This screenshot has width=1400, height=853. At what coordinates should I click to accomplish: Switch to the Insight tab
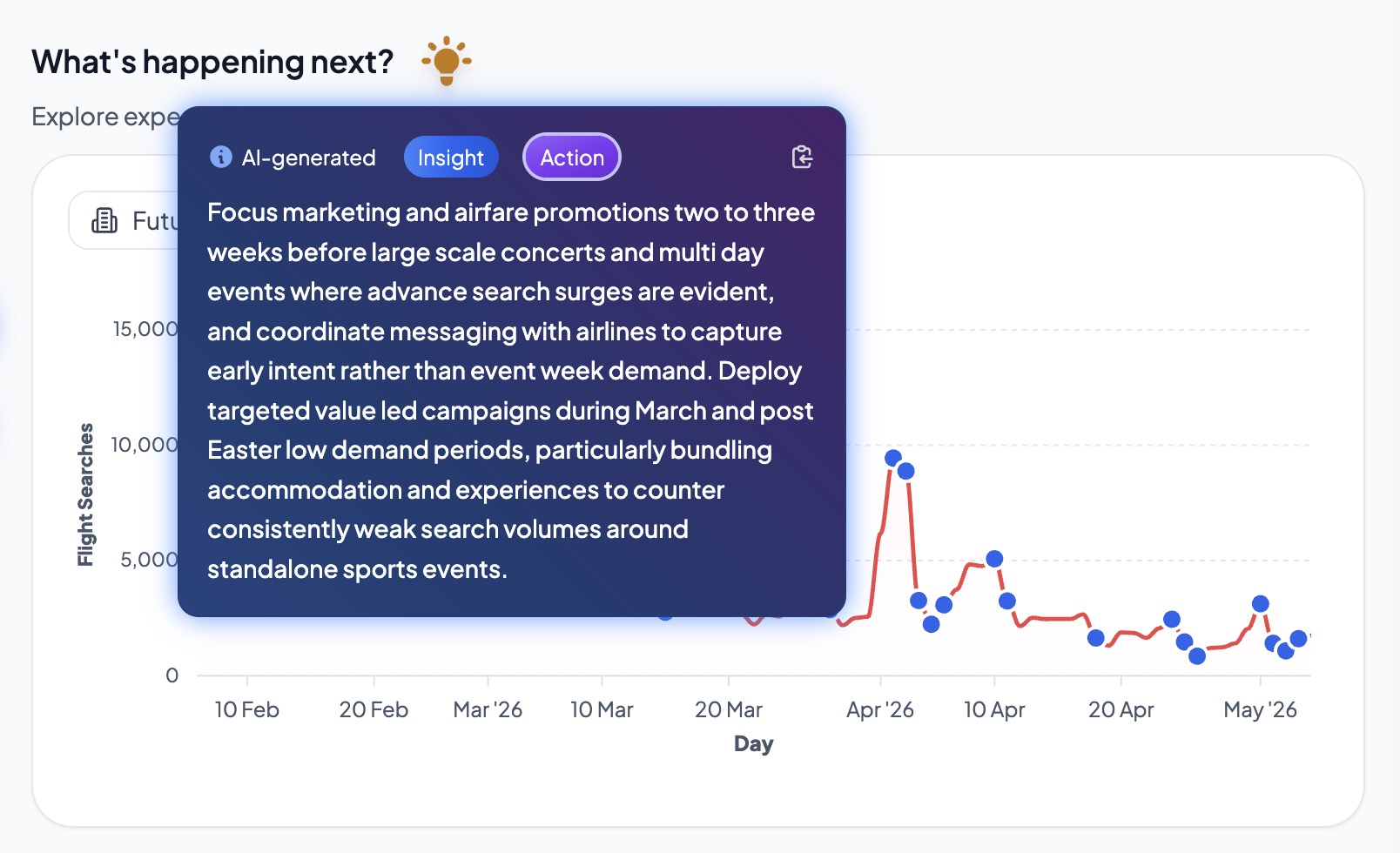pyautogui.click(x=450, y=158)
